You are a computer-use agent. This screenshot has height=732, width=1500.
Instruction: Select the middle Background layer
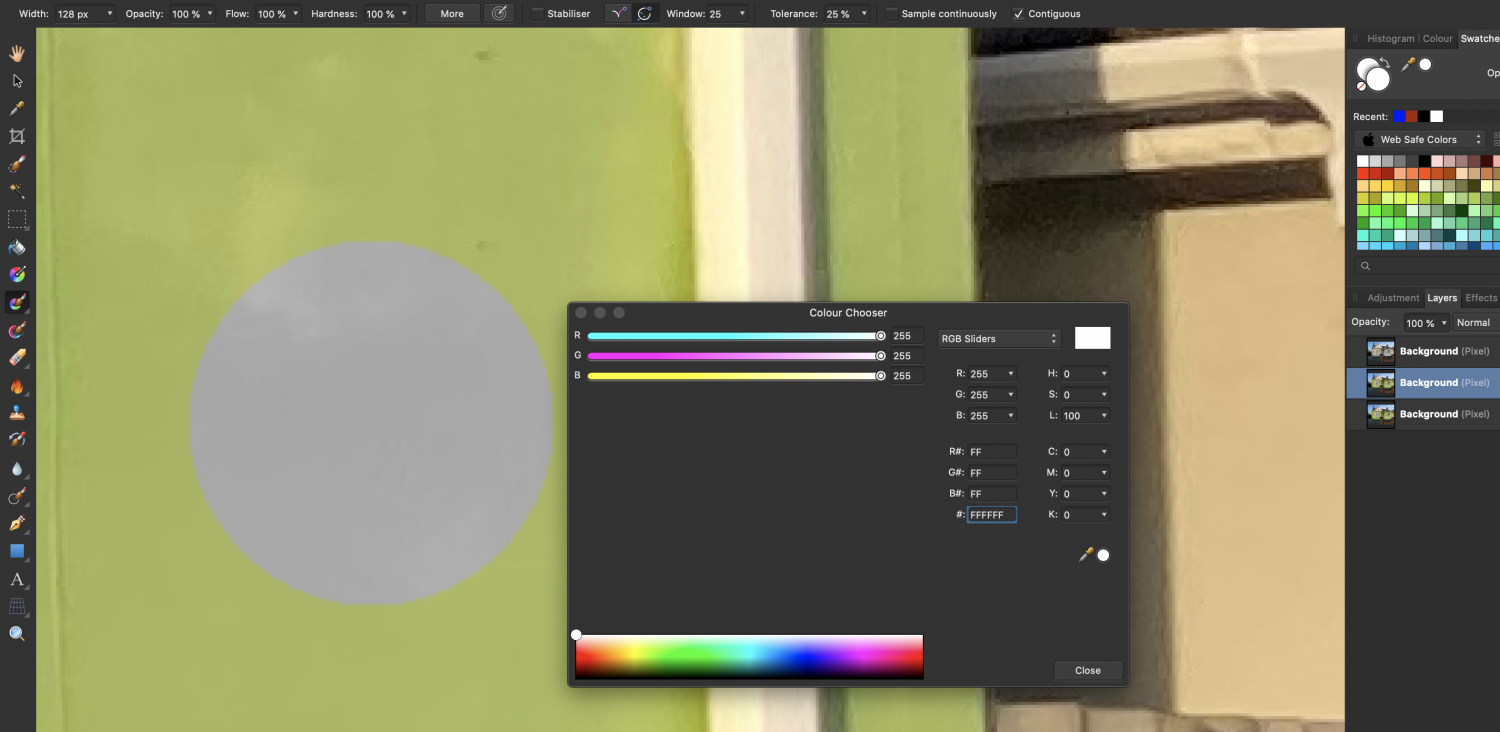[x=1430, y=382]
